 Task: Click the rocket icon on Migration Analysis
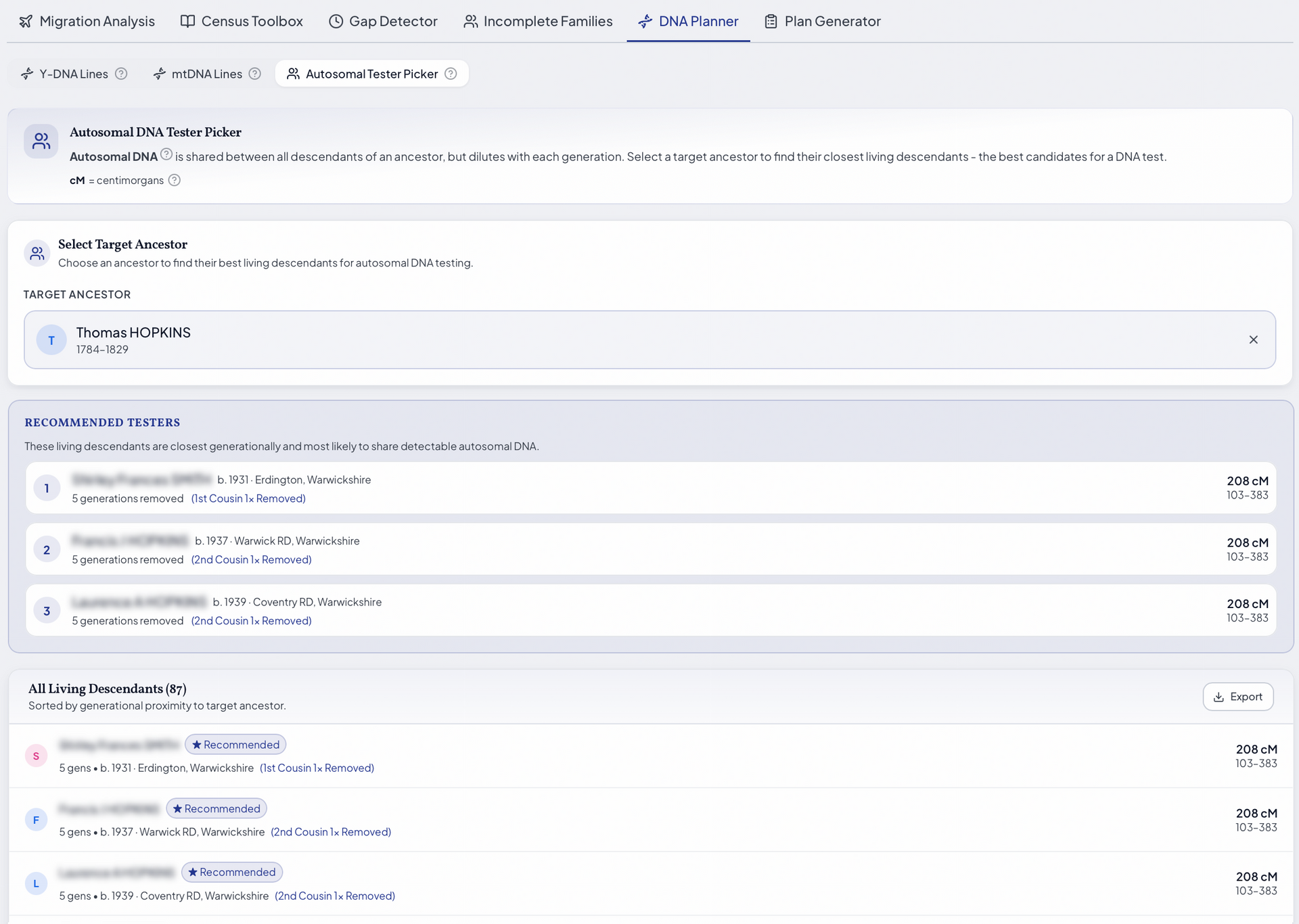pos(26,21)
